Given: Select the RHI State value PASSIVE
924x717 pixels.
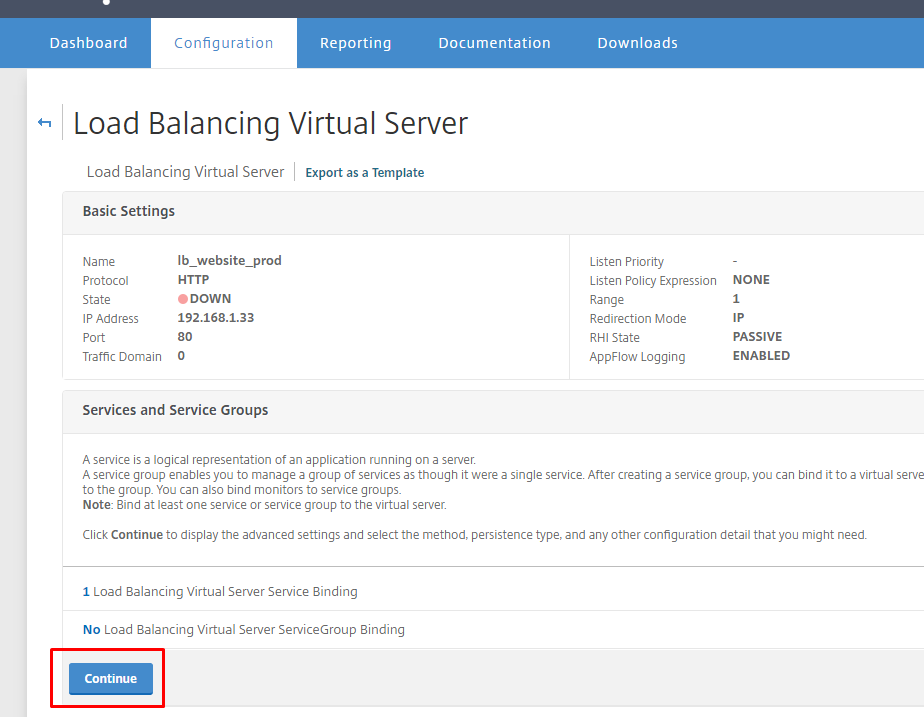Looking at the screenshot, I should click(x=757, y=336).
